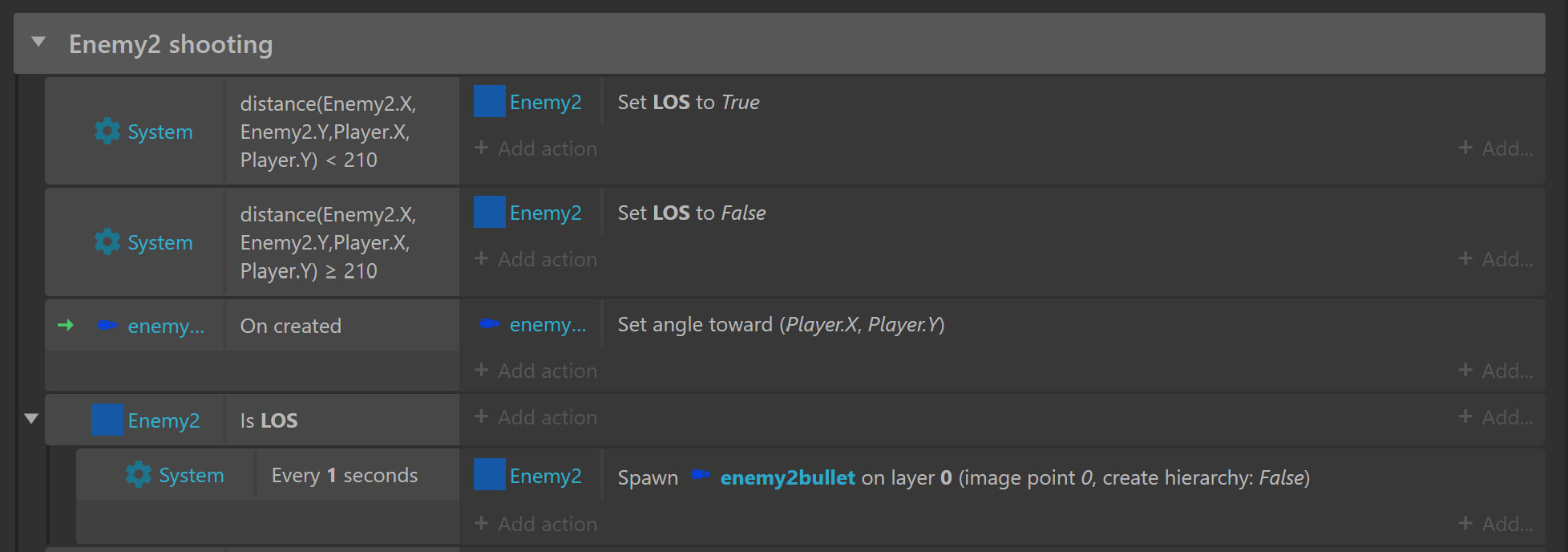1568x552 pixels.
Task: Select the enemy2bullet link in the Spawn action
Action: pyautogui.click(x=786, y=477)
